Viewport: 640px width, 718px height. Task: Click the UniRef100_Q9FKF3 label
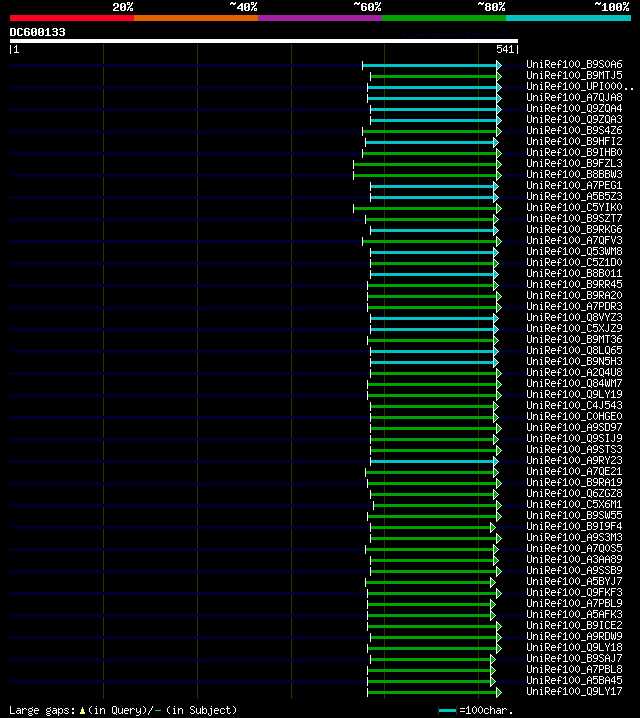click(x=574, y=592)
